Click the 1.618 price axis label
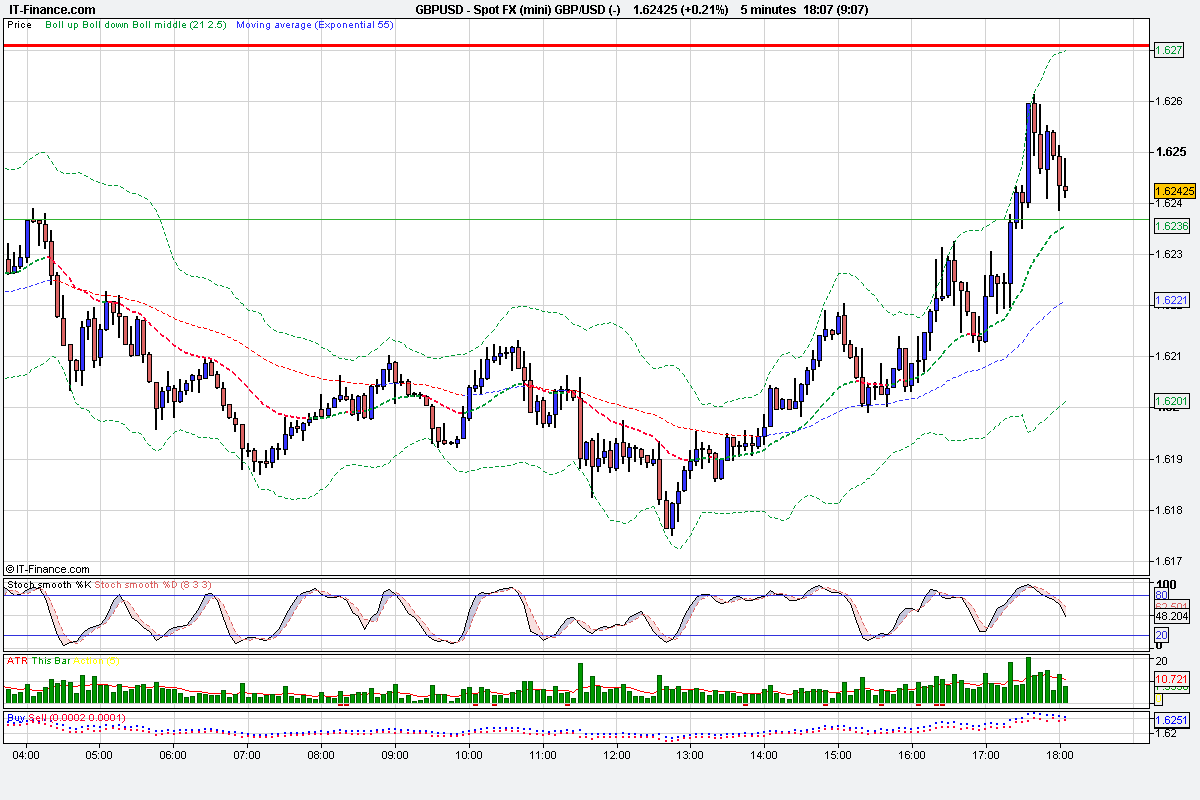 [x=1169, y=510]
